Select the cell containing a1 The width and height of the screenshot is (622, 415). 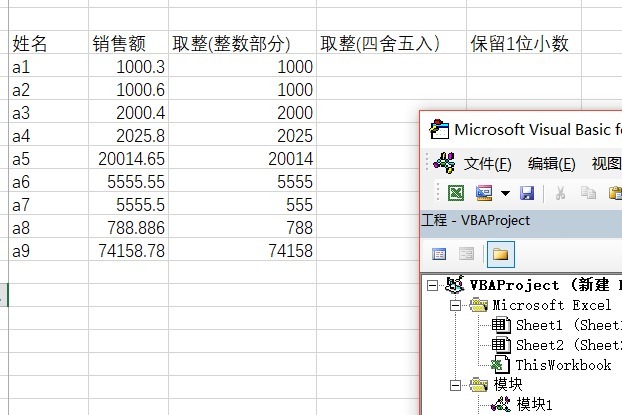[x=48, y=65]
